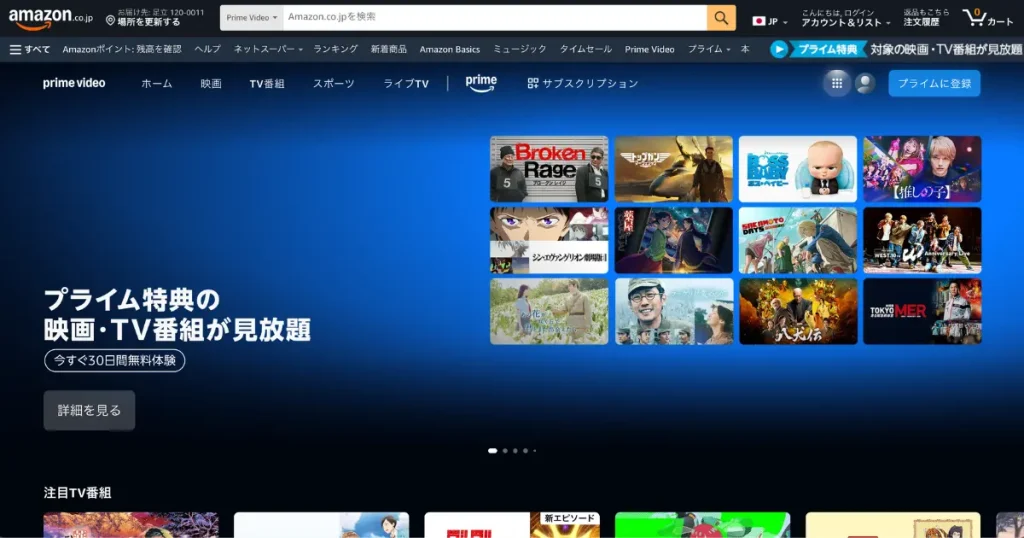1024x538 pixels.
Task: Click the 新着商品 link
Action: (389, 49)
